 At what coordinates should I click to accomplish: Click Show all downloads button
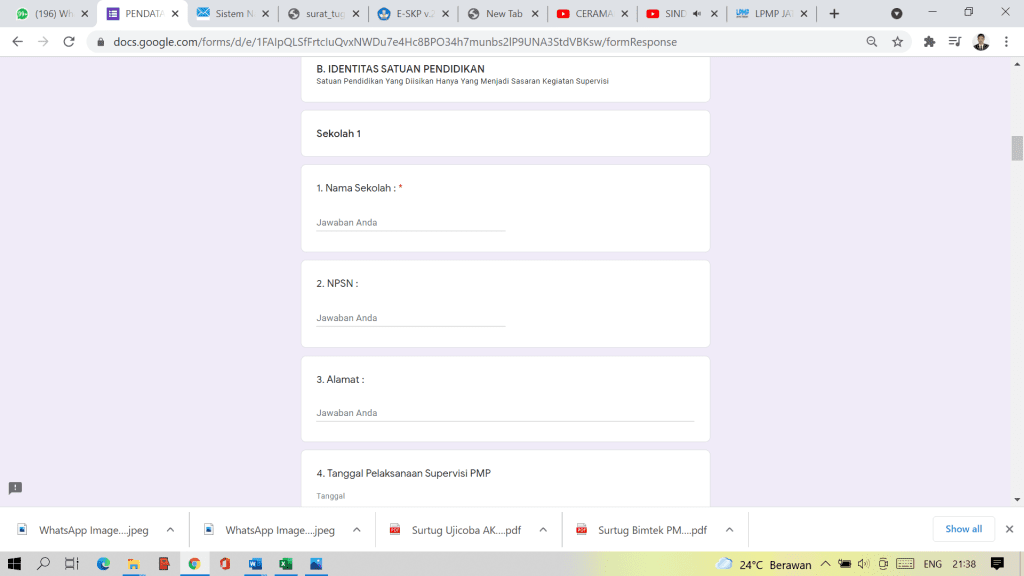click(x=963, y=529)
